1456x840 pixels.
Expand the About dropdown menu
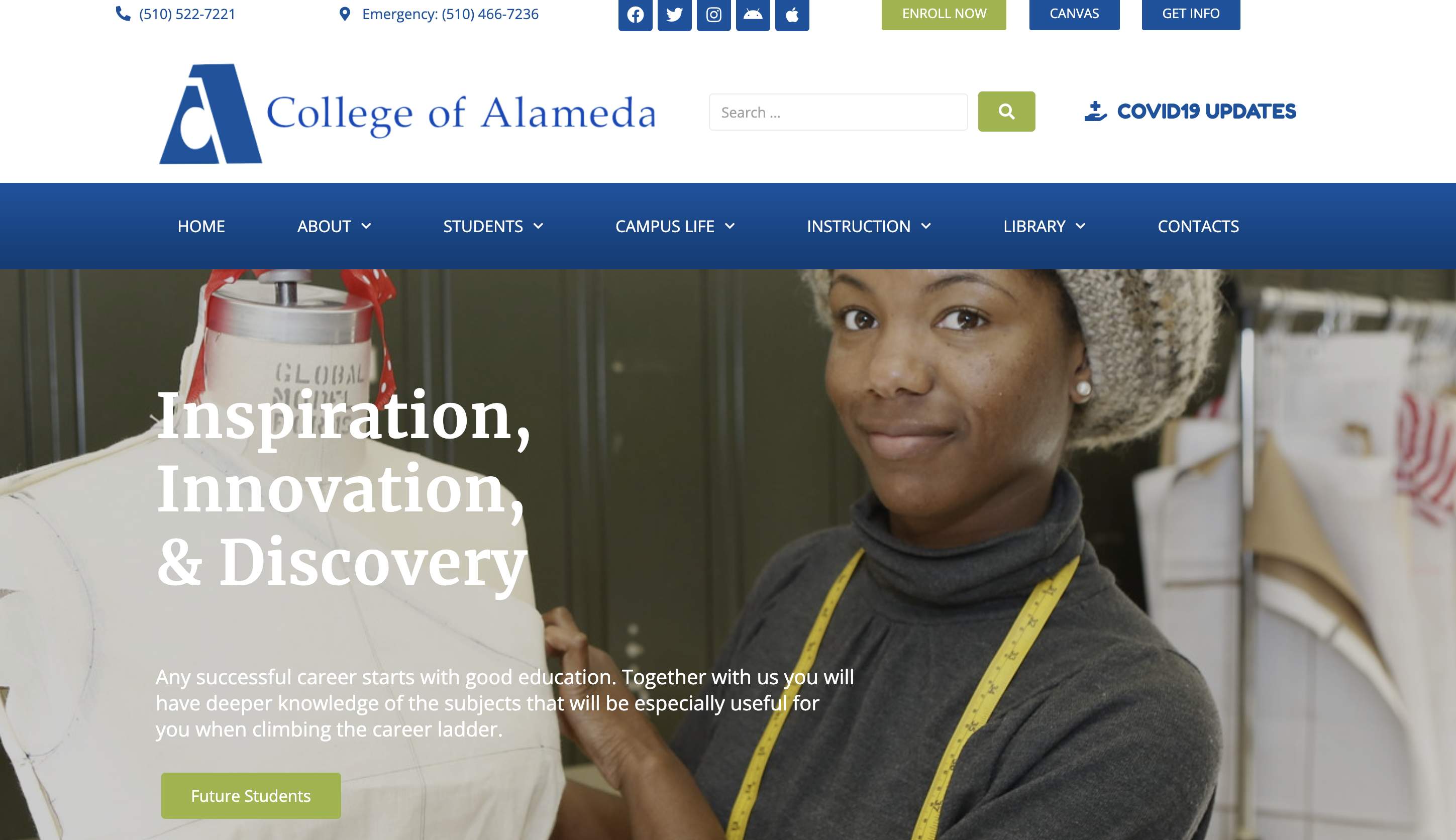[x=334, y=226]
